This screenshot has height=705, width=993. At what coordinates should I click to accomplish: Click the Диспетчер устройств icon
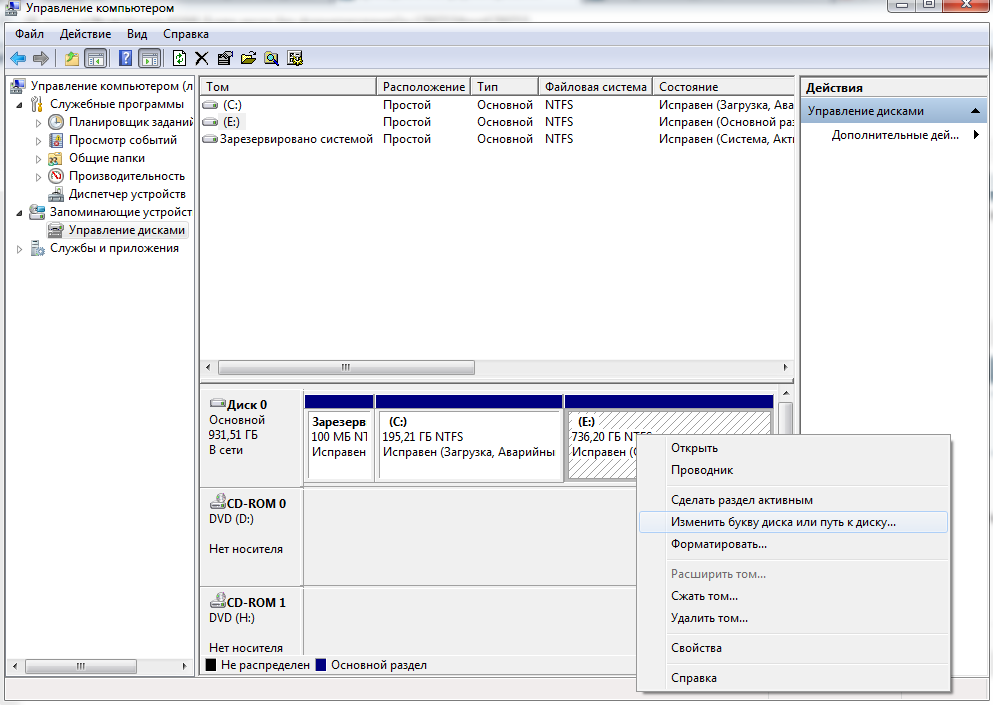[x=56, y=194]
